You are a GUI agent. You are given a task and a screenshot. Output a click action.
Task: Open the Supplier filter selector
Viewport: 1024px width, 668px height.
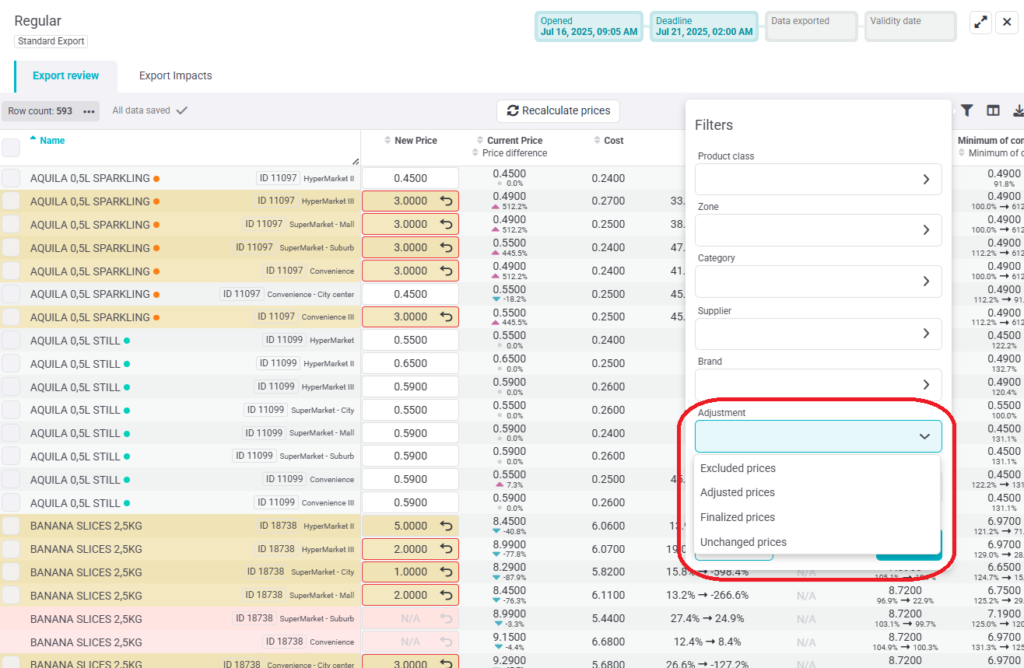(x=818, y=334)
